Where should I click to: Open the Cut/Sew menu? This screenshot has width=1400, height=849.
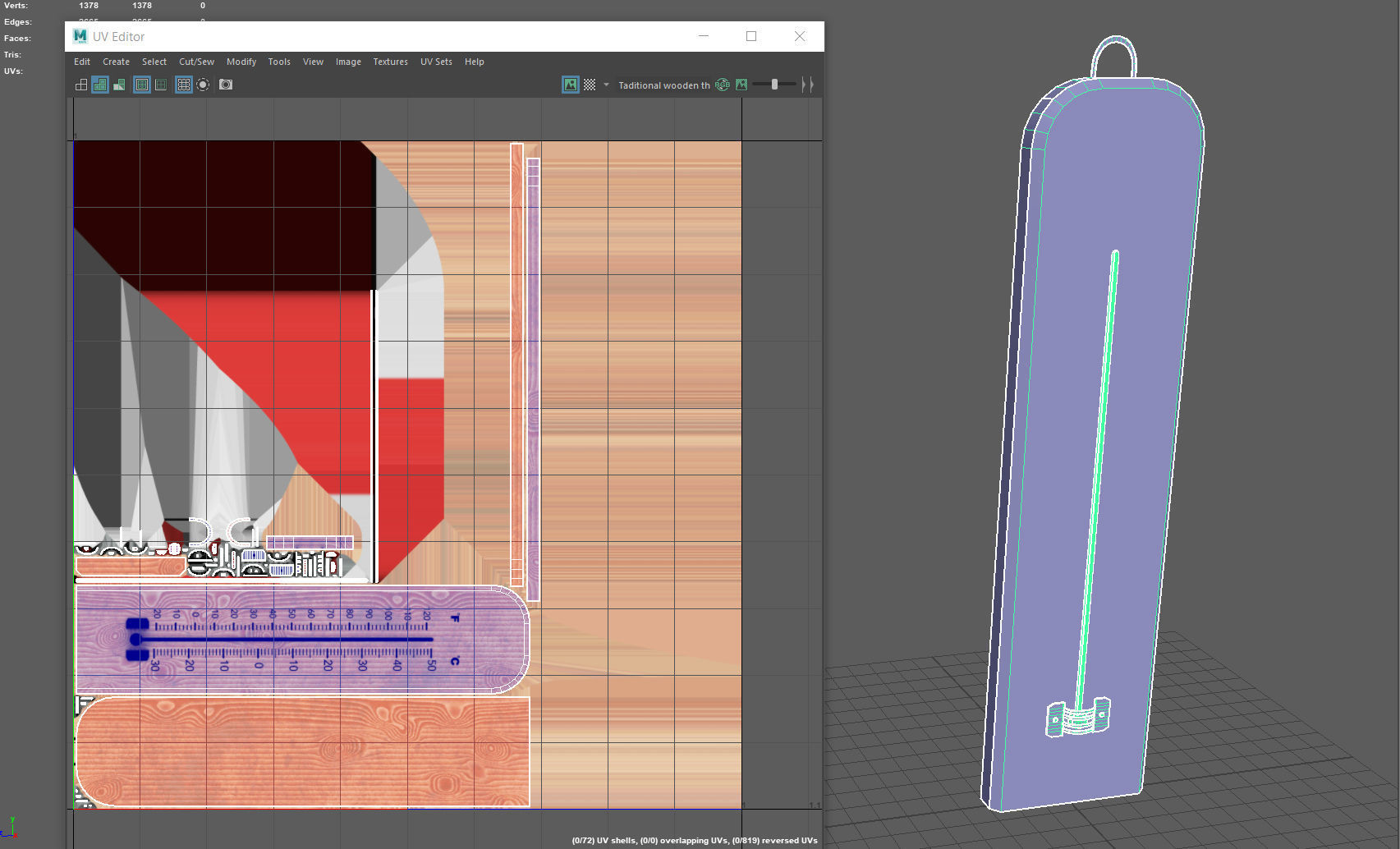coord(197,62)
